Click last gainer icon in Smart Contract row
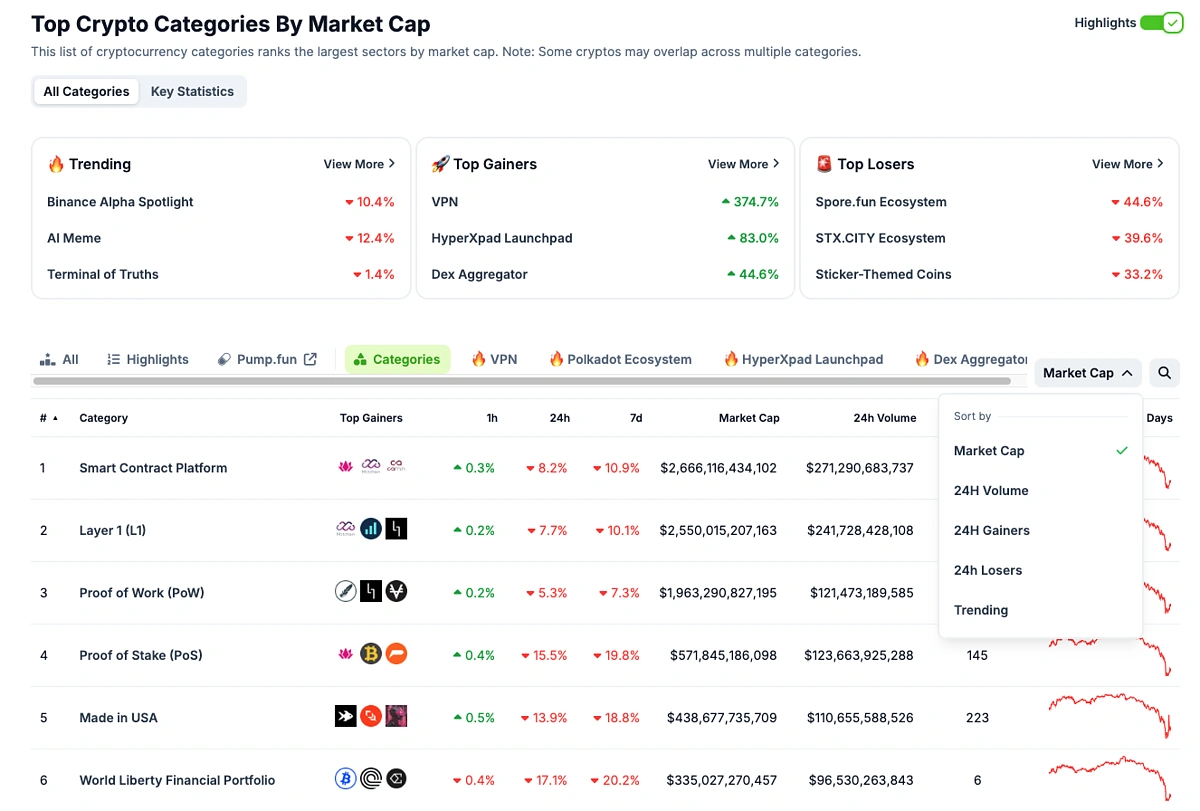The height and width of the screenshot is (811, 1200). (x=396, y=467)
